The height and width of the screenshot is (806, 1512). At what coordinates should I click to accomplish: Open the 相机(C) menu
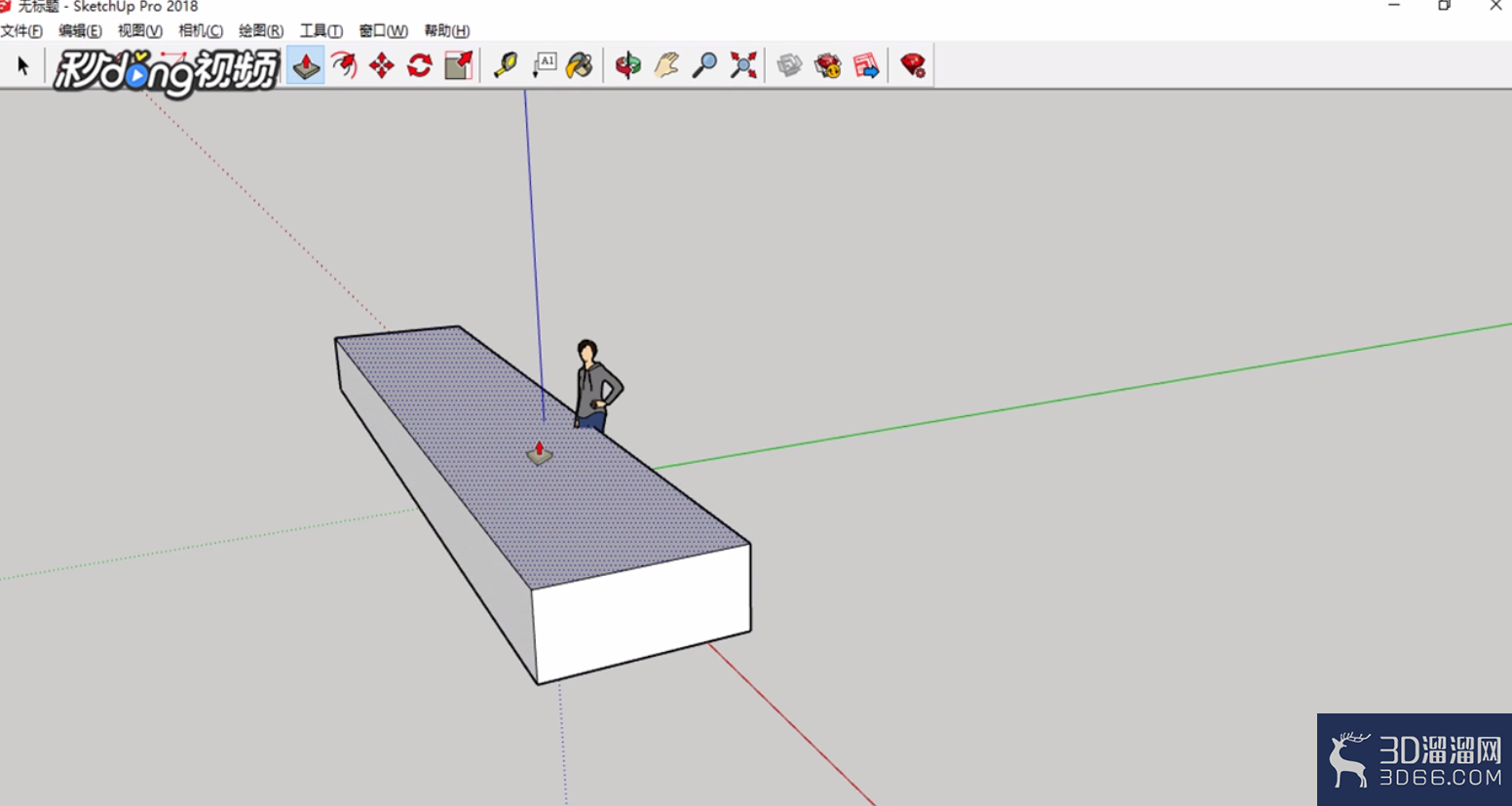pos(201,31)
